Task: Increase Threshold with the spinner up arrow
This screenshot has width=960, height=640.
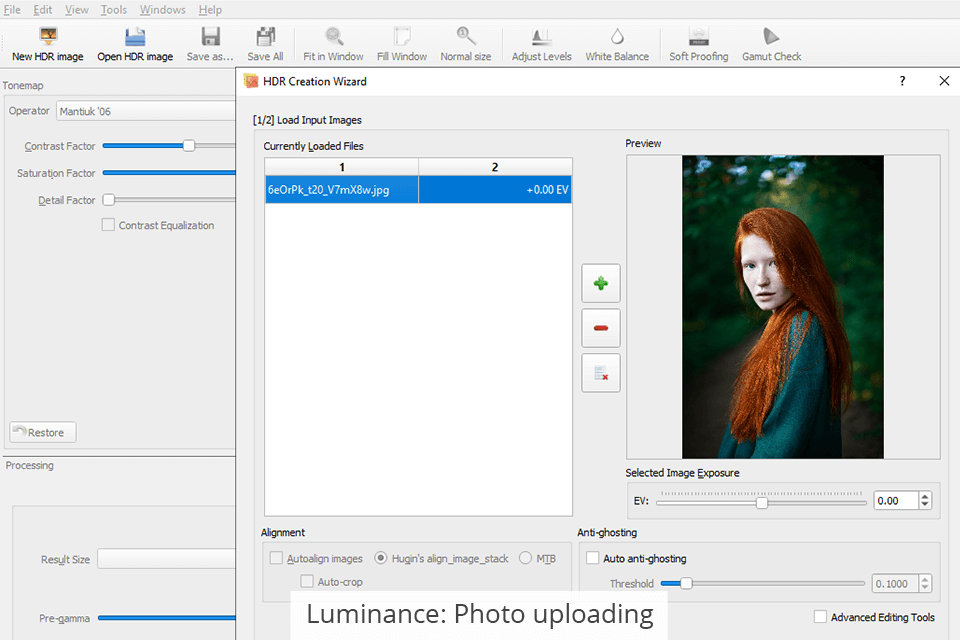Action: [x=925, y=579]
